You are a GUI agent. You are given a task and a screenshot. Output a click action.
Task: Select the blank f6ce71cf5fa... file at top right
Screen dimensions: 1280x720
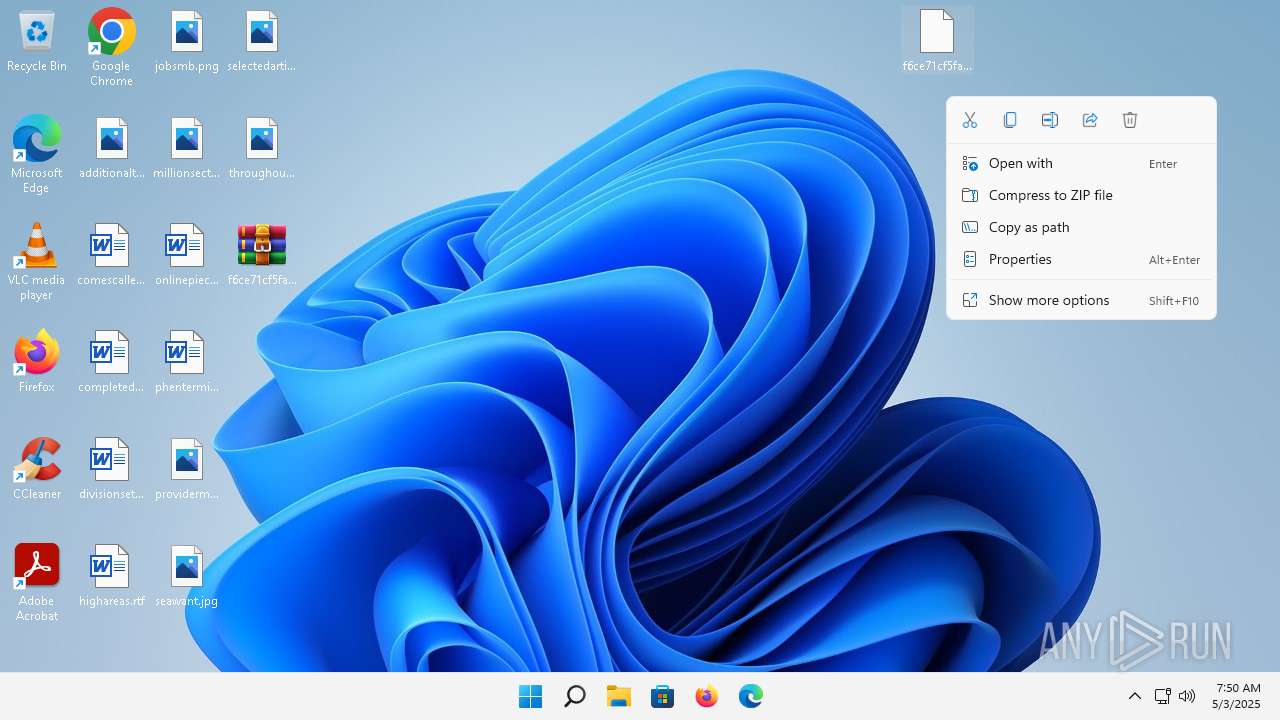(x=937, y=41)
